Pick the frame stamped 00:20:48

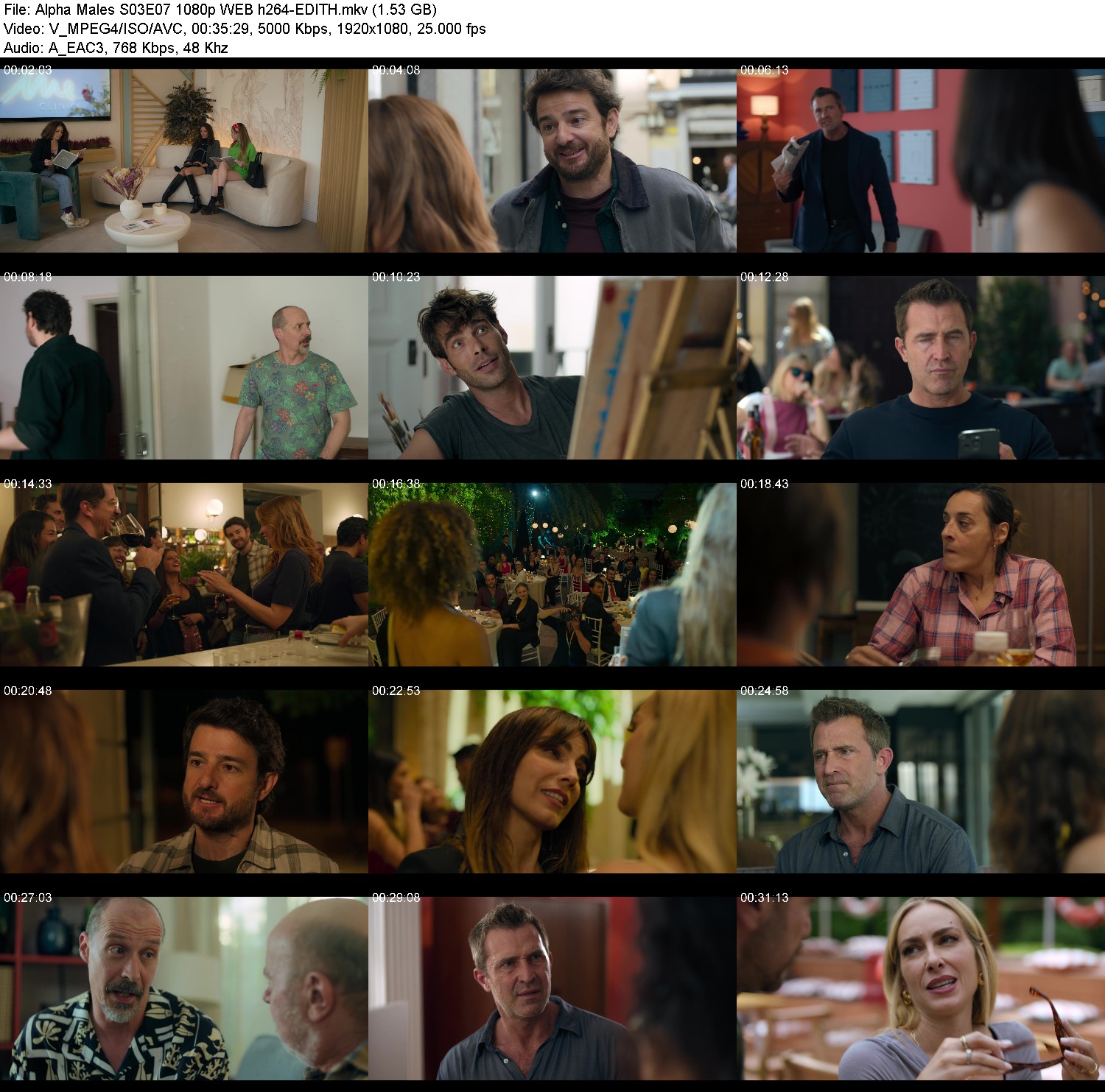(x=184, y=781)
